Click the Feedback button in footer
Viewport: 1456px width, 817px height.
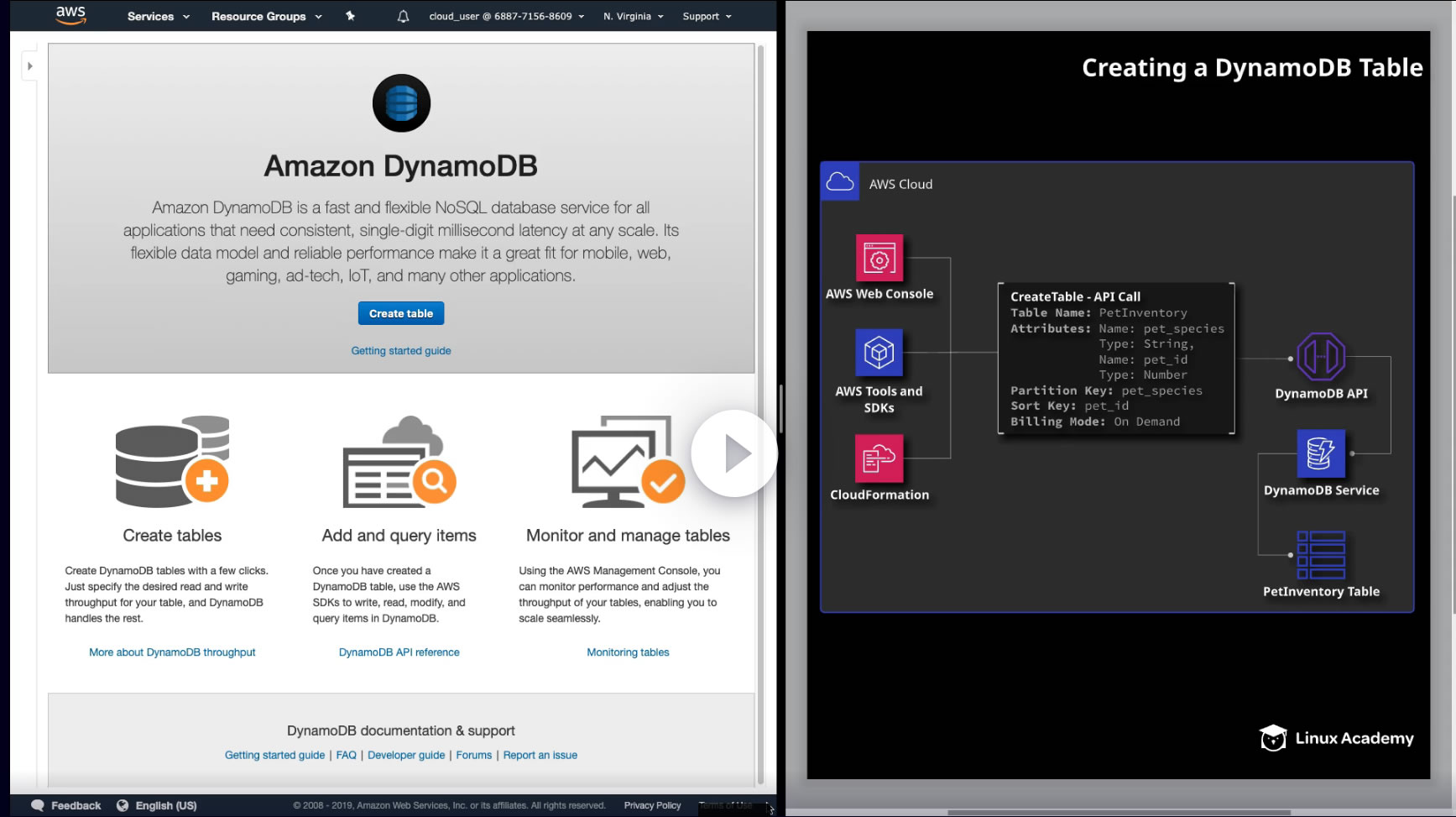point(66,805)
